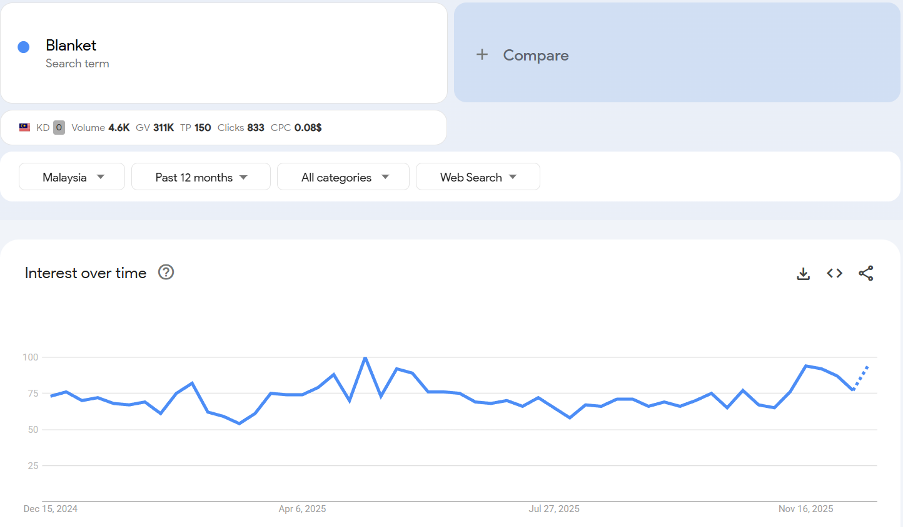The image size is (904, 528).
Task: Click the Clicks 833 metric
Action: [241, 128]
